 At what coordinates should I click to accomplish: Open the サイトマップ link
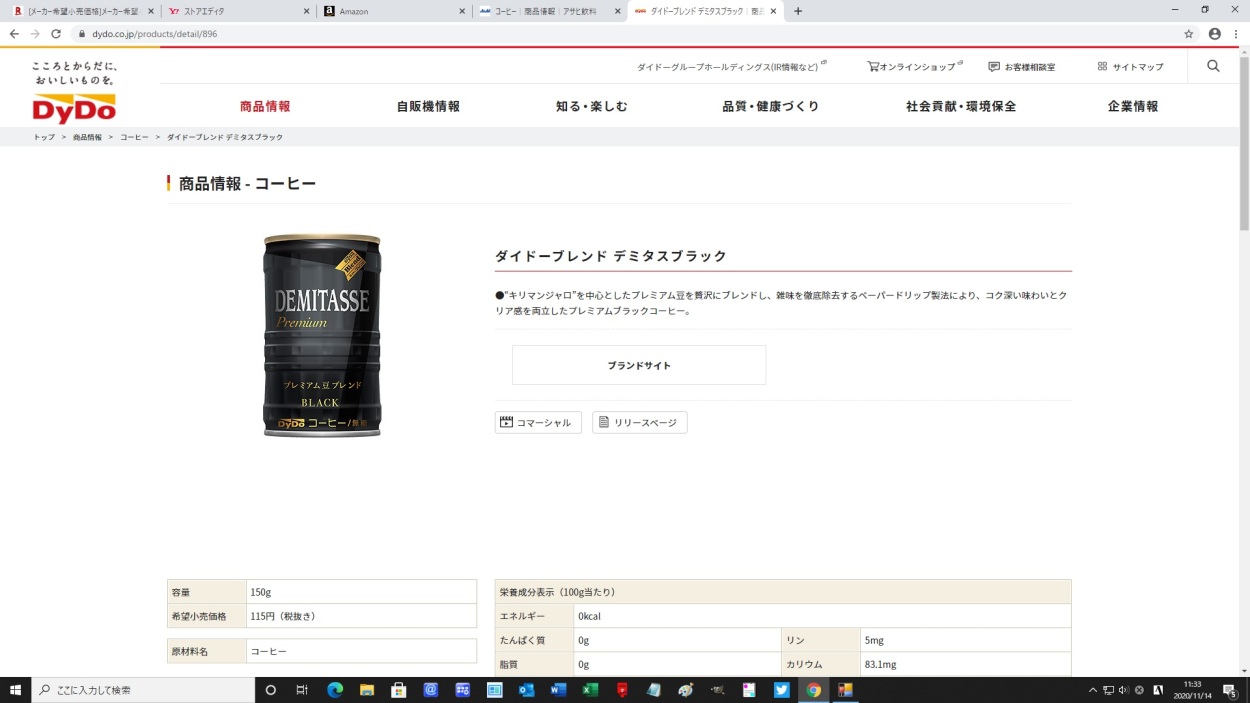1131,67
